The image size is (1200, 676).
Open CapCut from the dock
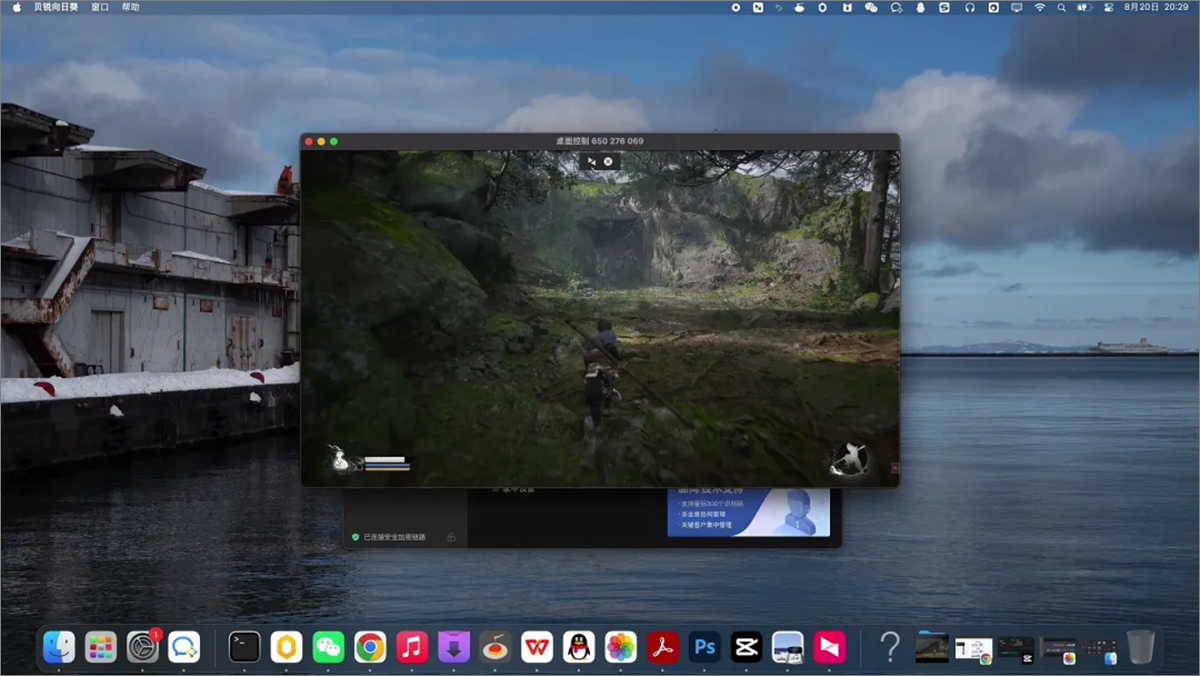tap(747, 647)
